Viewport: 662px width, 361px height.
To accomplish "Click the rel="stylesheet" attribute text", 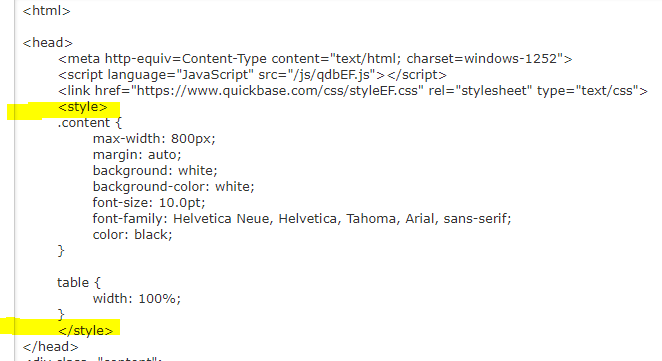I will pos(478,91).
